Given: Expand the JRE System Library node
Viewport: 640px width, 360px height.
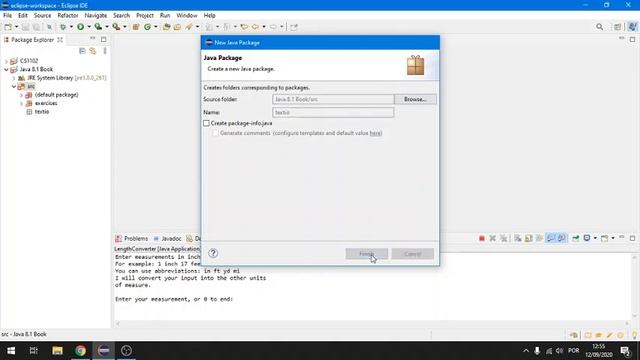Looking at the screenshot, I should (x=13, y=78).
